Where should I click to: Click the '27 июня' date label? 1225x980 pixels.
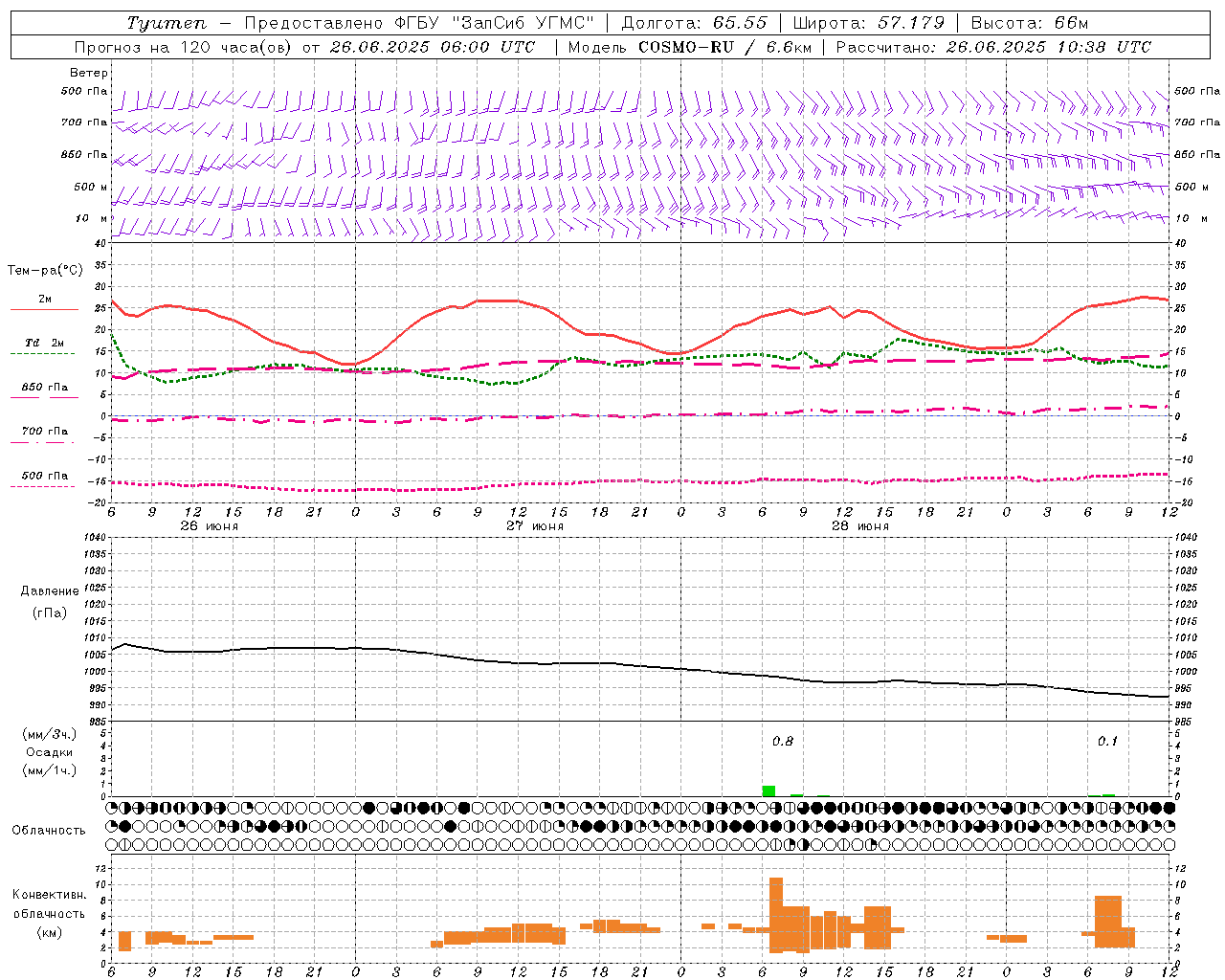pos(534,526)
